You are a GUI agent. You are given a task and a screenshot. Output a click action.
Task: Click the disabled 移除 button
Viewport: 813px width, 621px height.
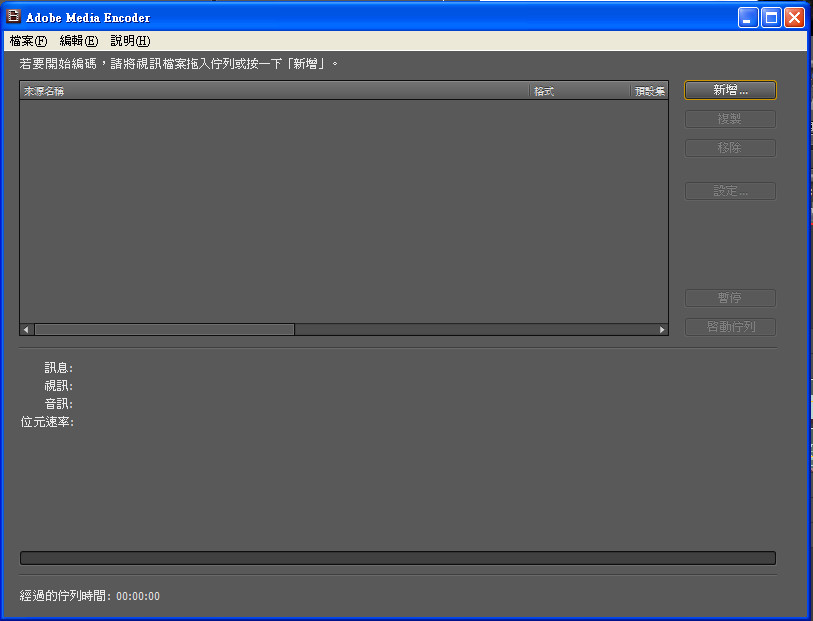(730, 148)
